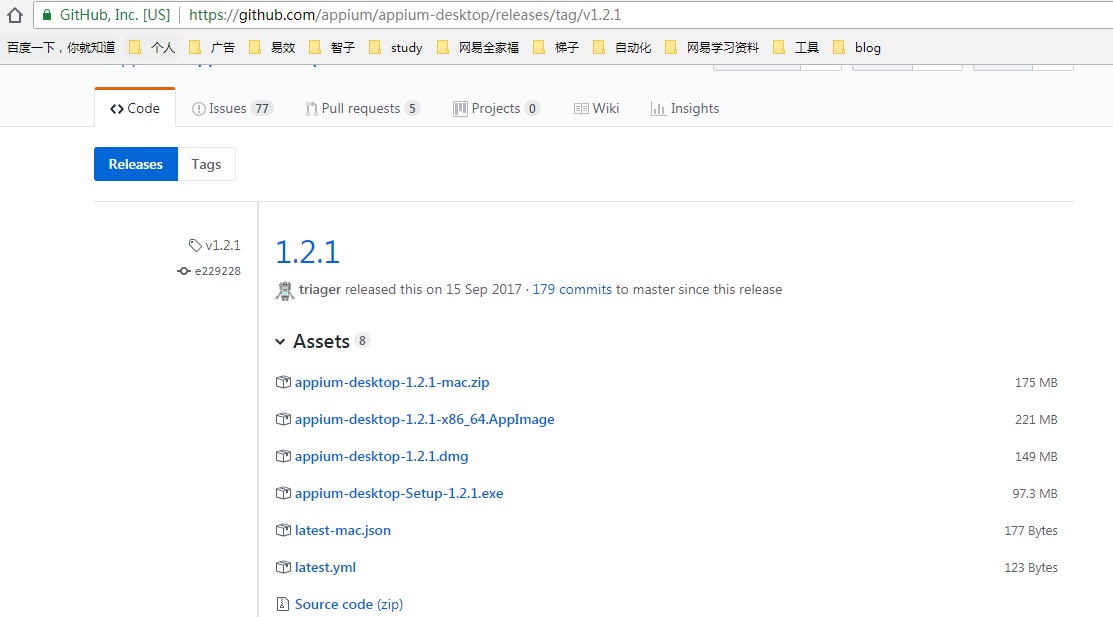
Task: Open the 1.2.1 release title link
Action: pyautogui.click(x=307, y=252)
